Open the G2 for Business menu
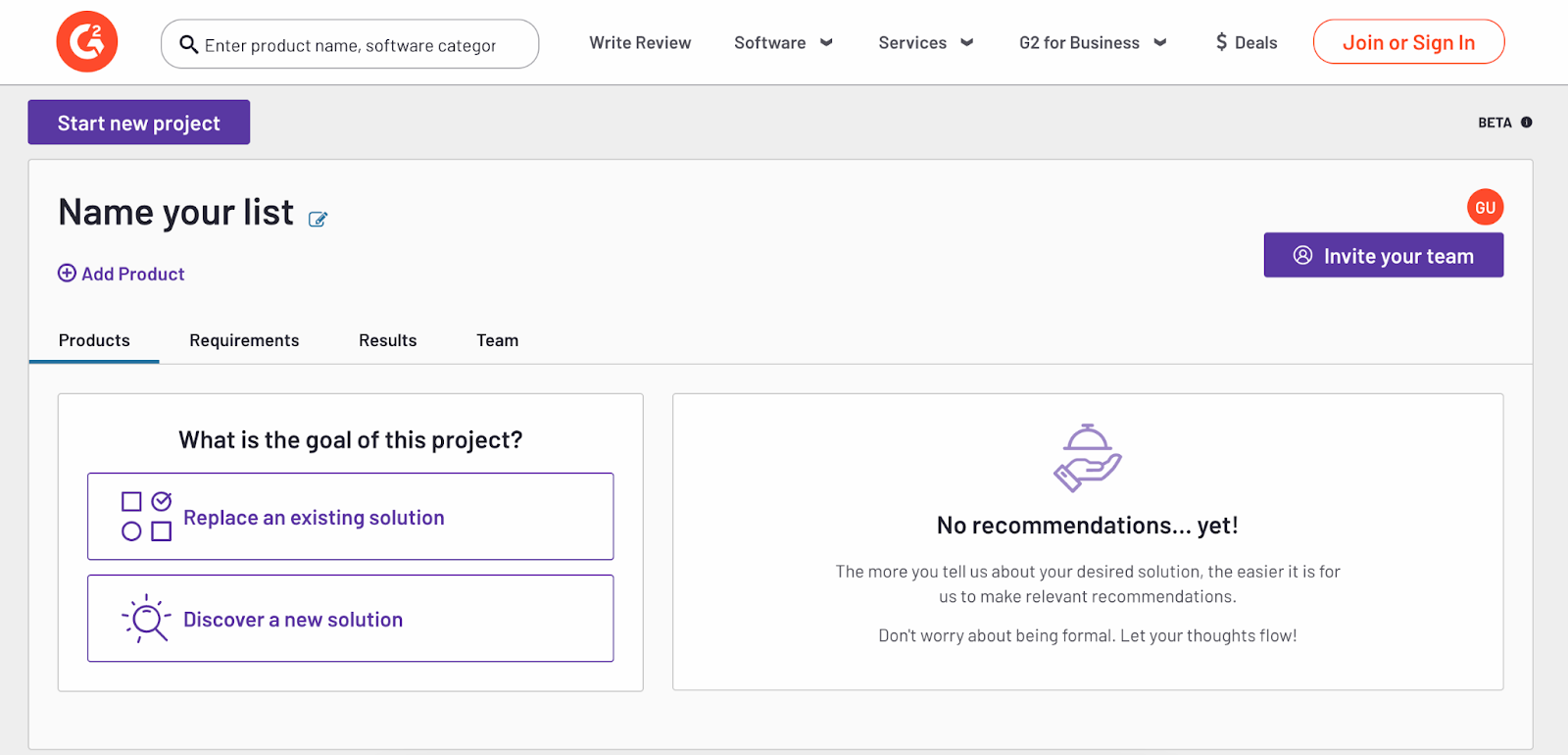Image resolution: width=1568 pixels, height=755 pixels. tap(1093, 42)
